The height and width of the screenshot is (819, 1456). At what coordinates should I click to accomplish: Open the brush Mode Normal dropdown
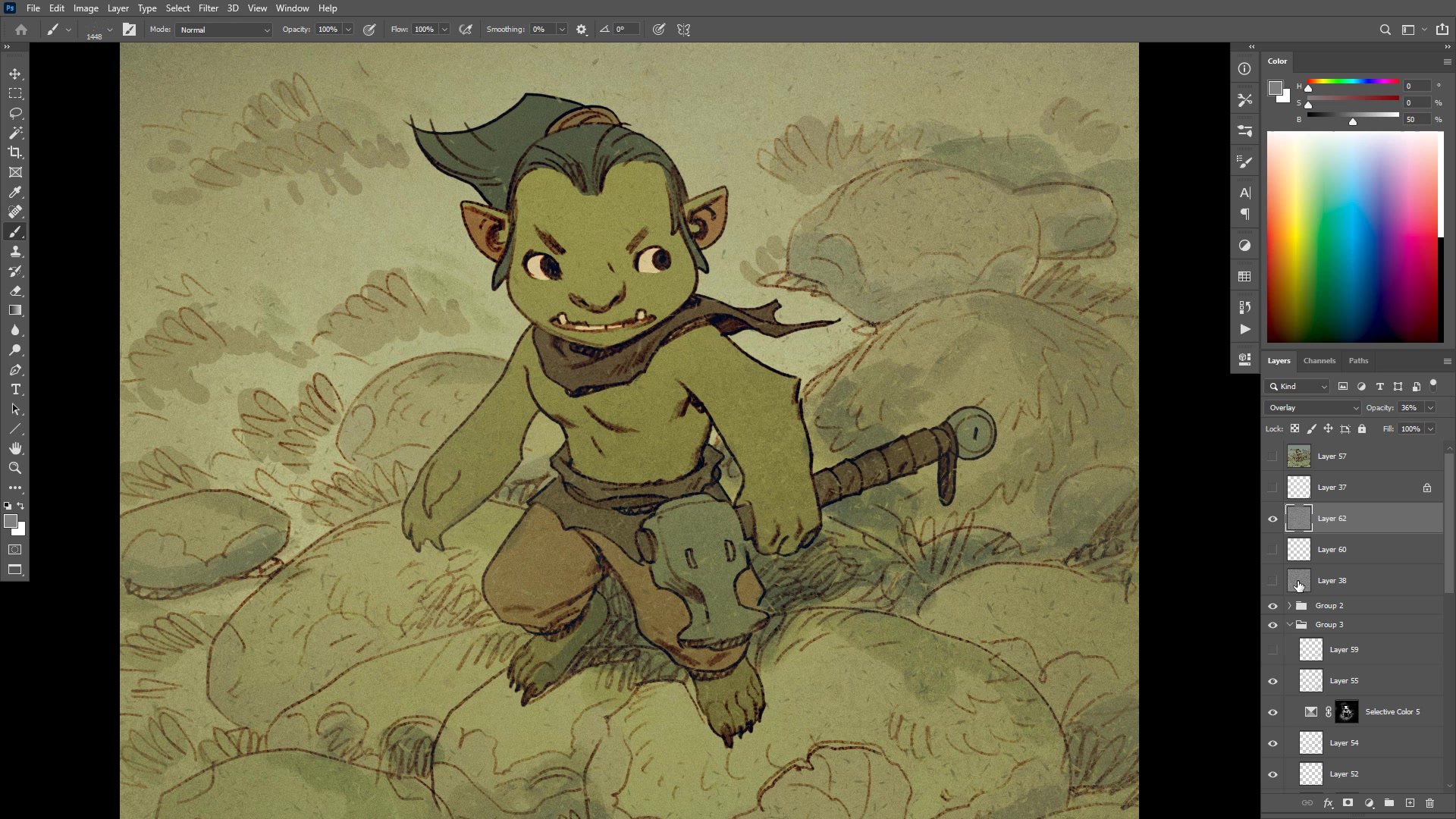[224, 30]
